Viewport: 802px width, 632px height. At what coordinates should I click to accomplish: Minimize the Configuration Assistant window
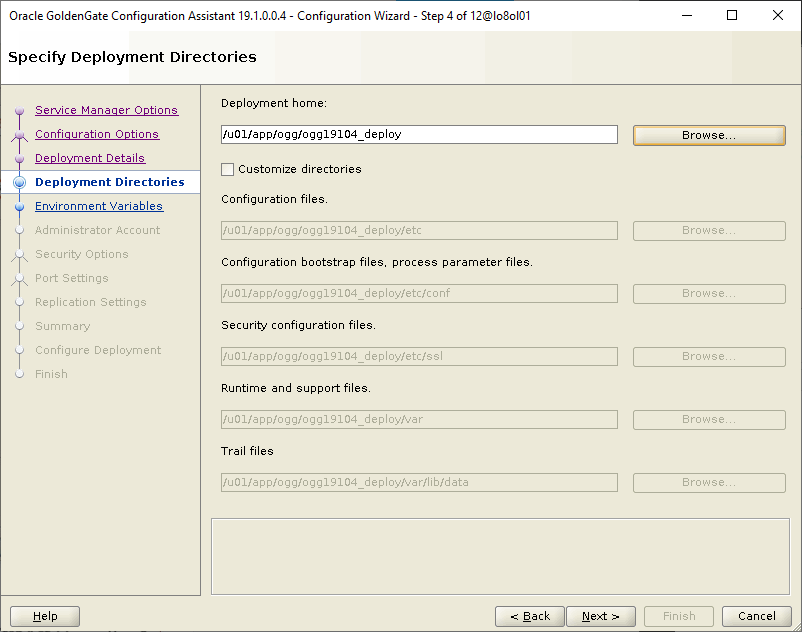pyautogui.click(x=686, y=15)
